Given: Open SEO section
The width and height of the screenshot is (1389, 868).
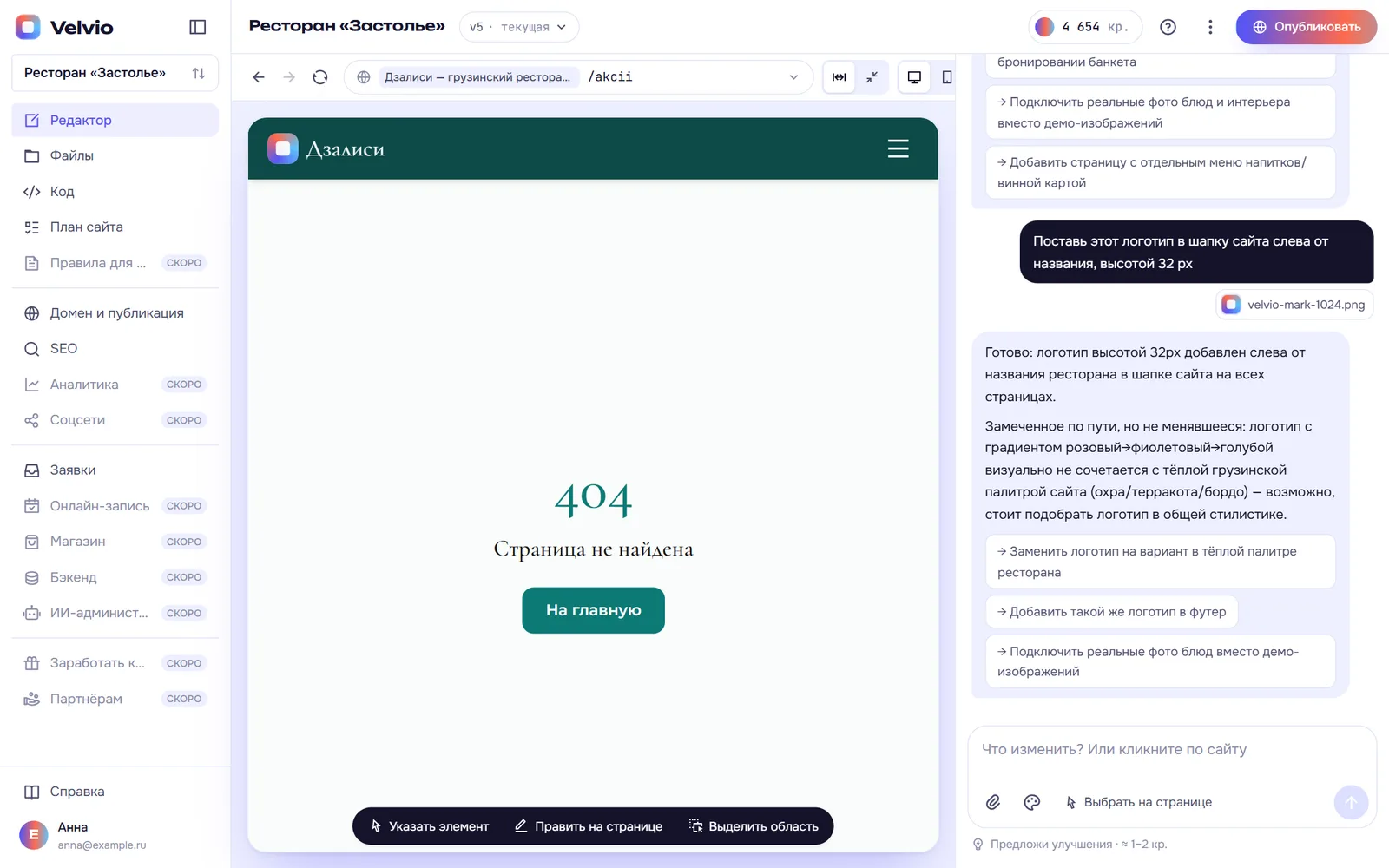Looking at the screenshot, I should coord(115,348).
